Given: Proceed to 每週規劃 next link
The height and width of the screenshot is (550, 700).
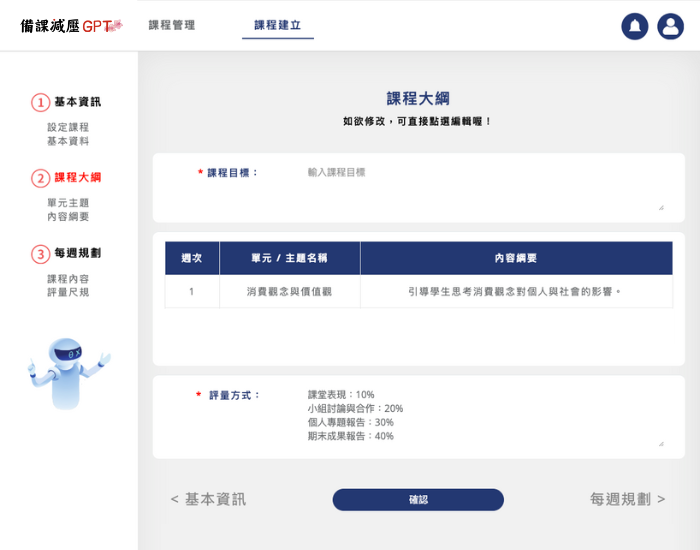Looking at the screenshot, I should (x=627, y=499).
